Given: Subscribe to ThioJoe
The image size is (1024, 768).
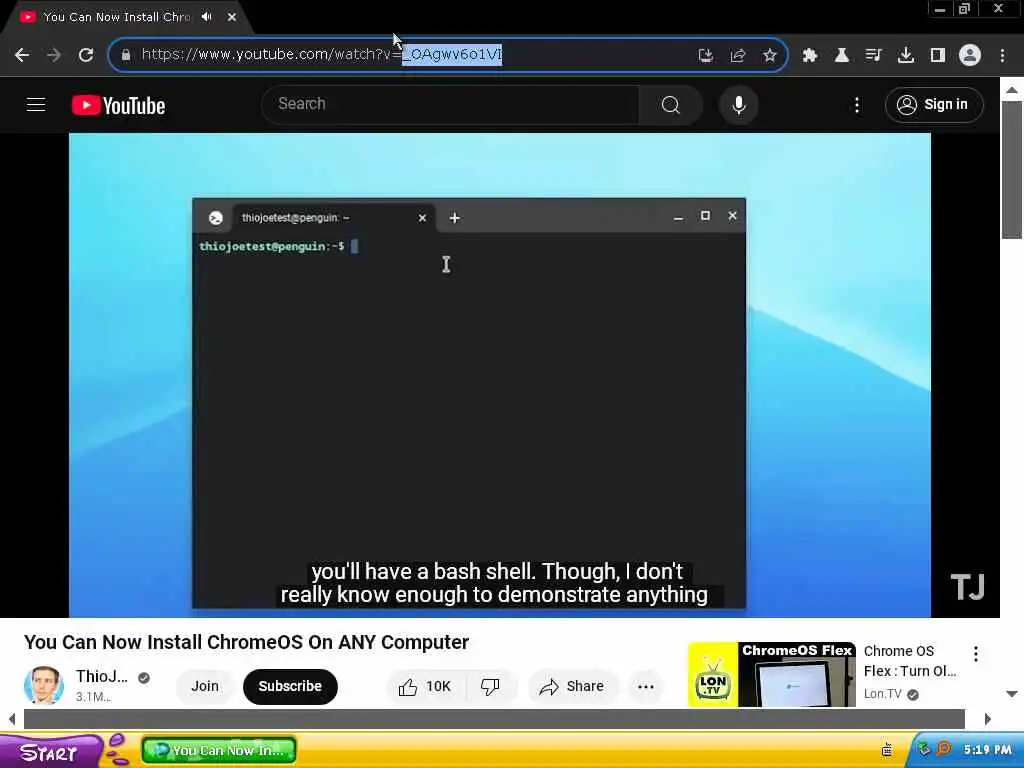Looking at the screenshot, I should [290, 686].
